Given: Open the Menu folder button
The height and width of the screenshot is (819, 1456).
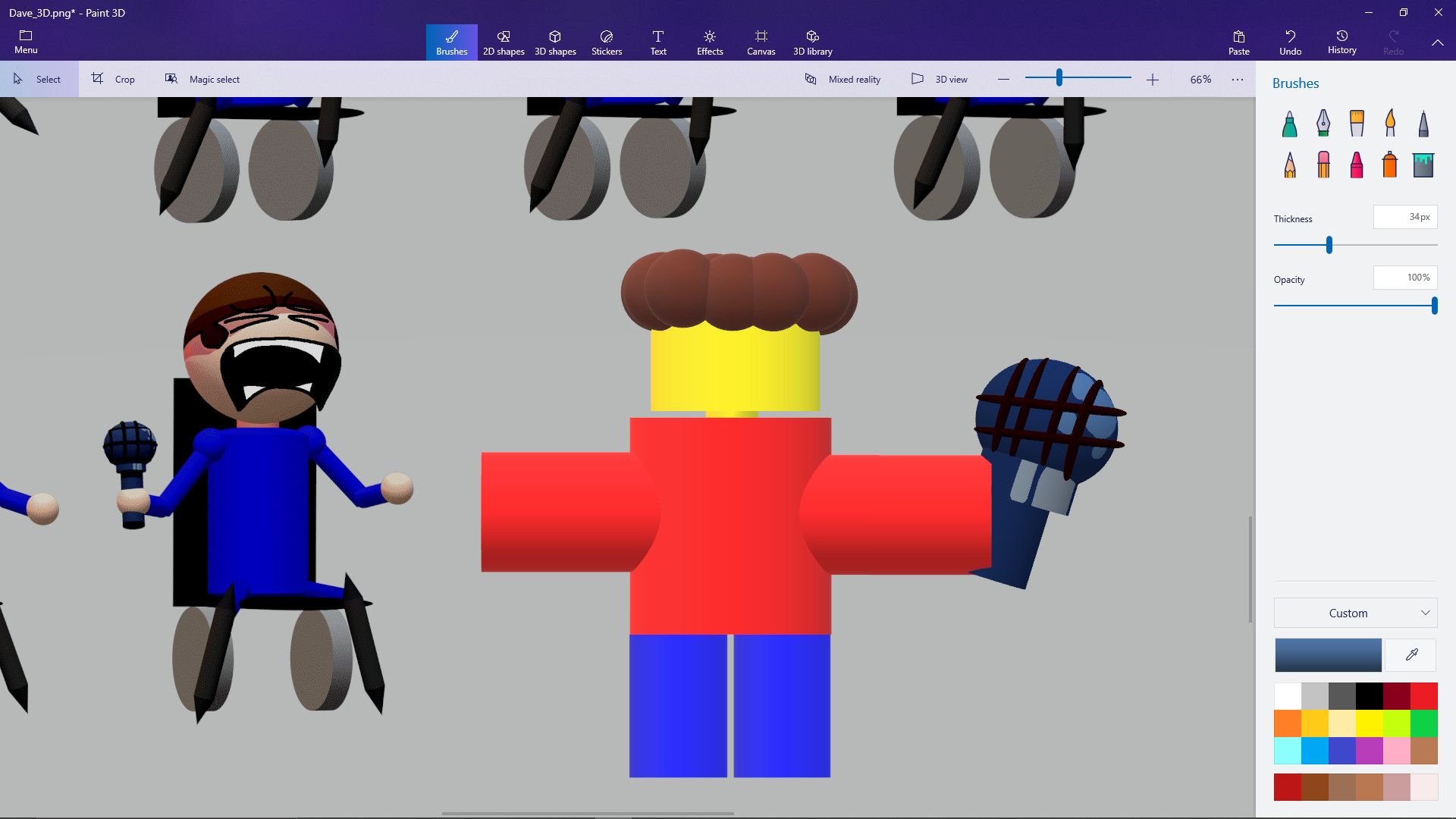Looking at the screenshot, I should tap(26, 42).
